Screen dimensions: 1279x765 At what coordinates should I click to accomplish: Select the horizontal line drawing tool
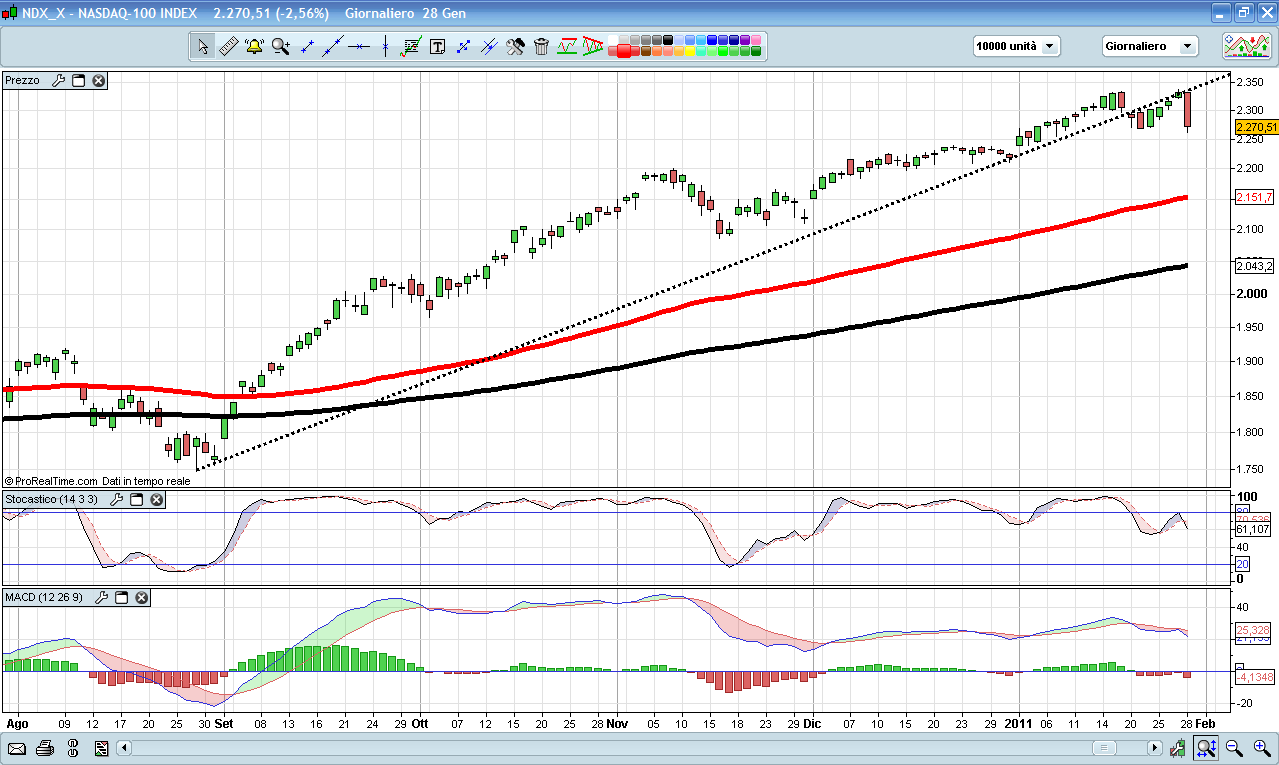click(x=359, y=46)
